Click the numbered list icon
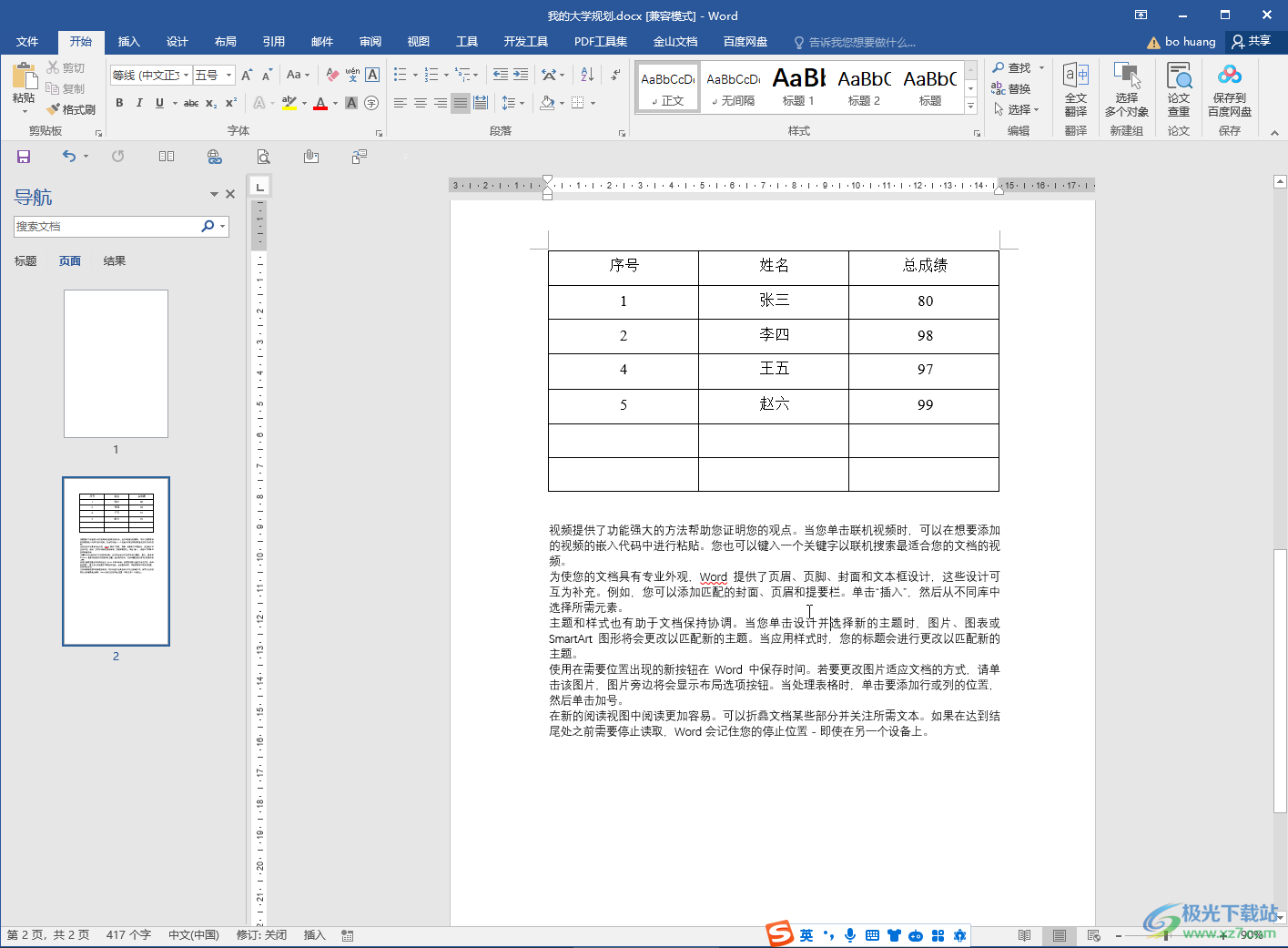Screen dimensions: 1288x948 431,75
